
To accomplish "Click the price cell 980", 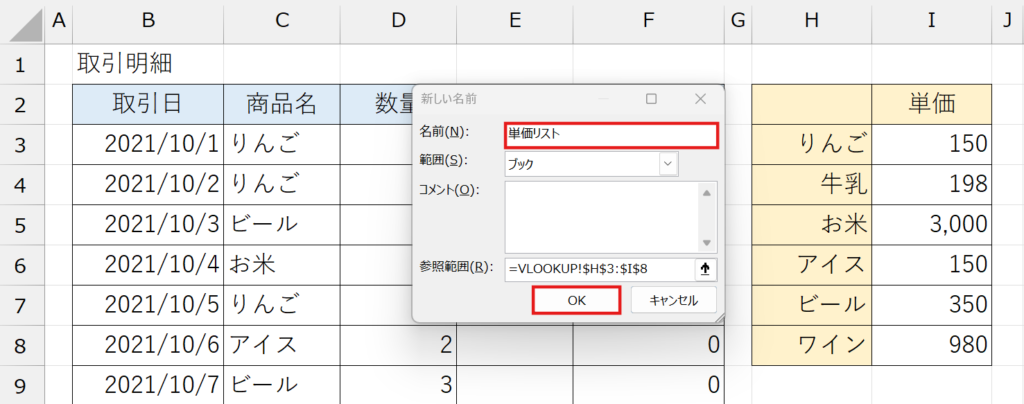I will 931,345.
